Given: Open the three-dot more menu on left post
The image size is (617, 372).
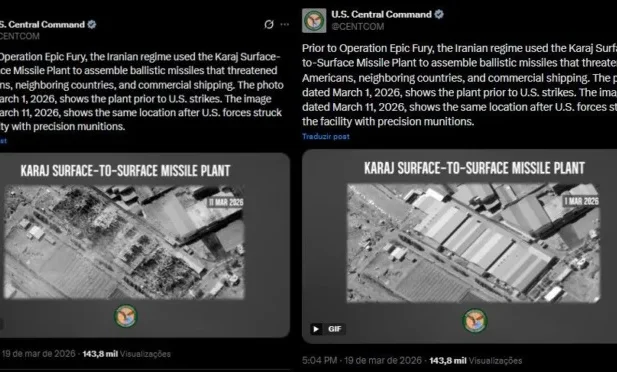Looking at the screenshot, I should click(284, 24).
